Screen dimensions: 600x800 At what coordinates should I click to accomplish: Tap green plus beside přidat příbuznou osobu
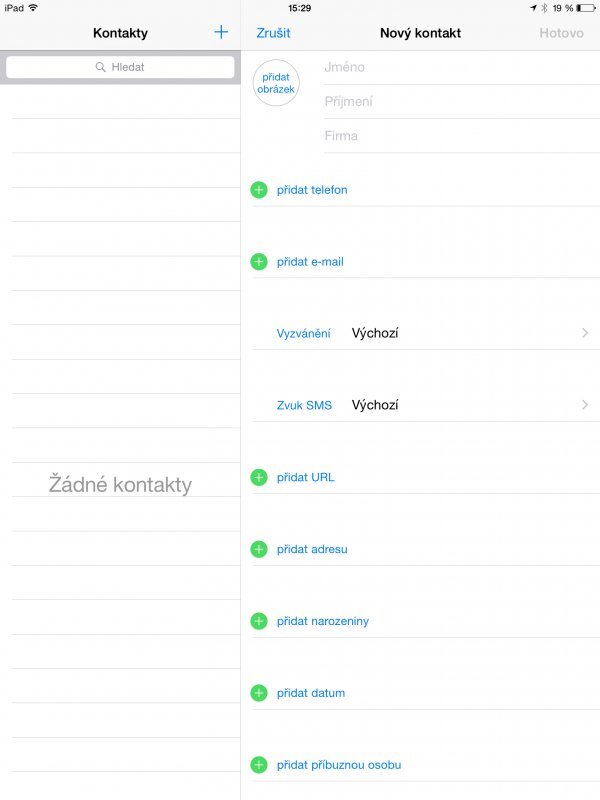click(259, 765)
